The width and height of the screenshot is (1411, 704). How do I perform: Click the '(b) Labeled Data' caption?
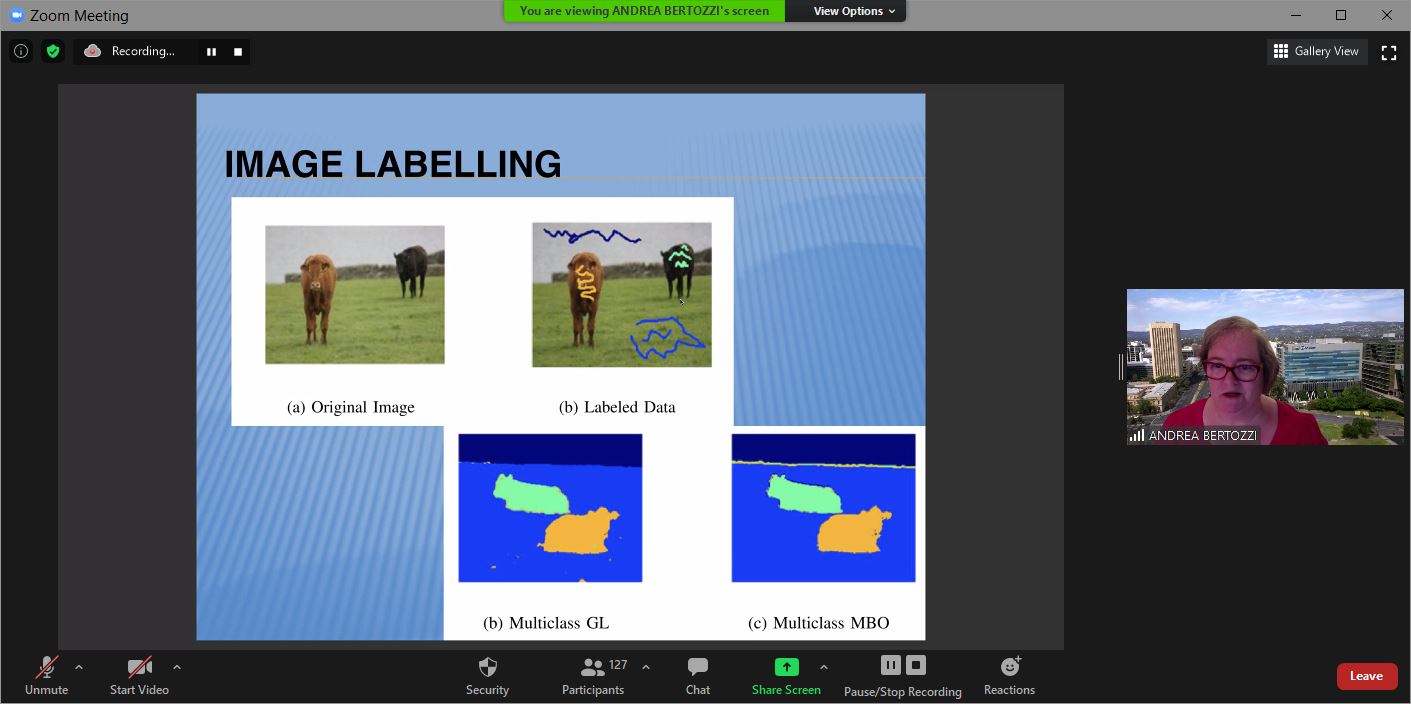coord(617,407)
